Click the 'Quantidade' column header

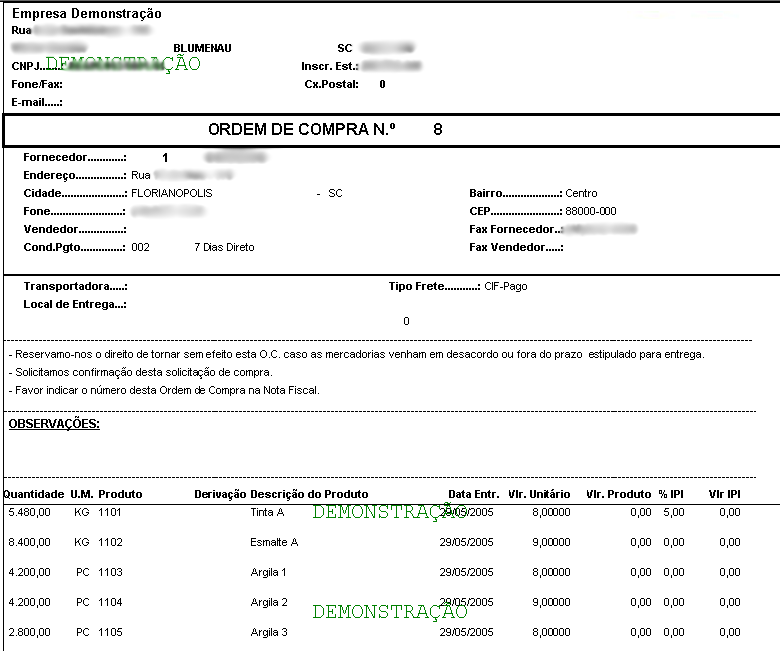click(x=34, y=494)
